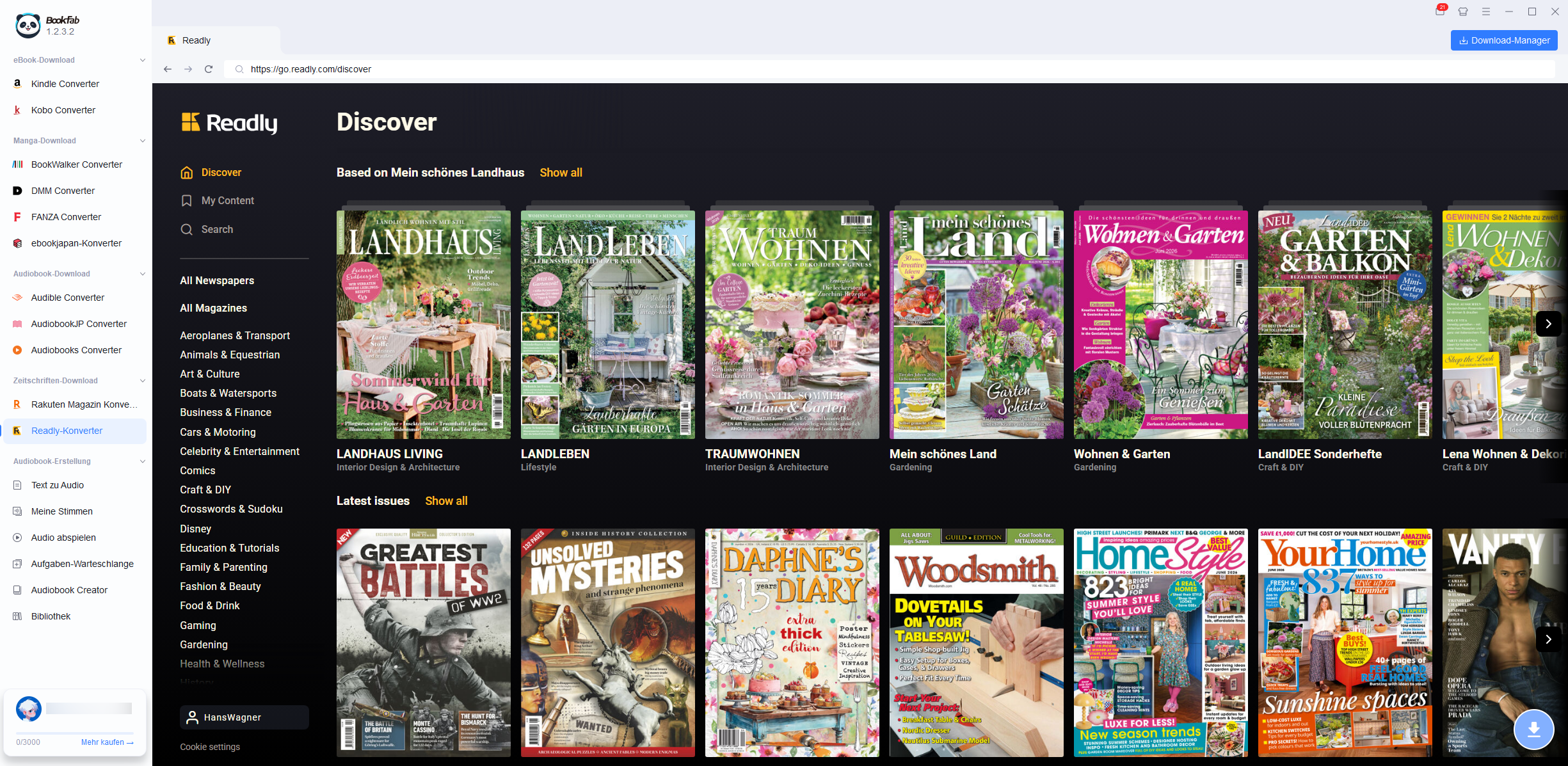Go back with the browser back arrow

[168, 69]
